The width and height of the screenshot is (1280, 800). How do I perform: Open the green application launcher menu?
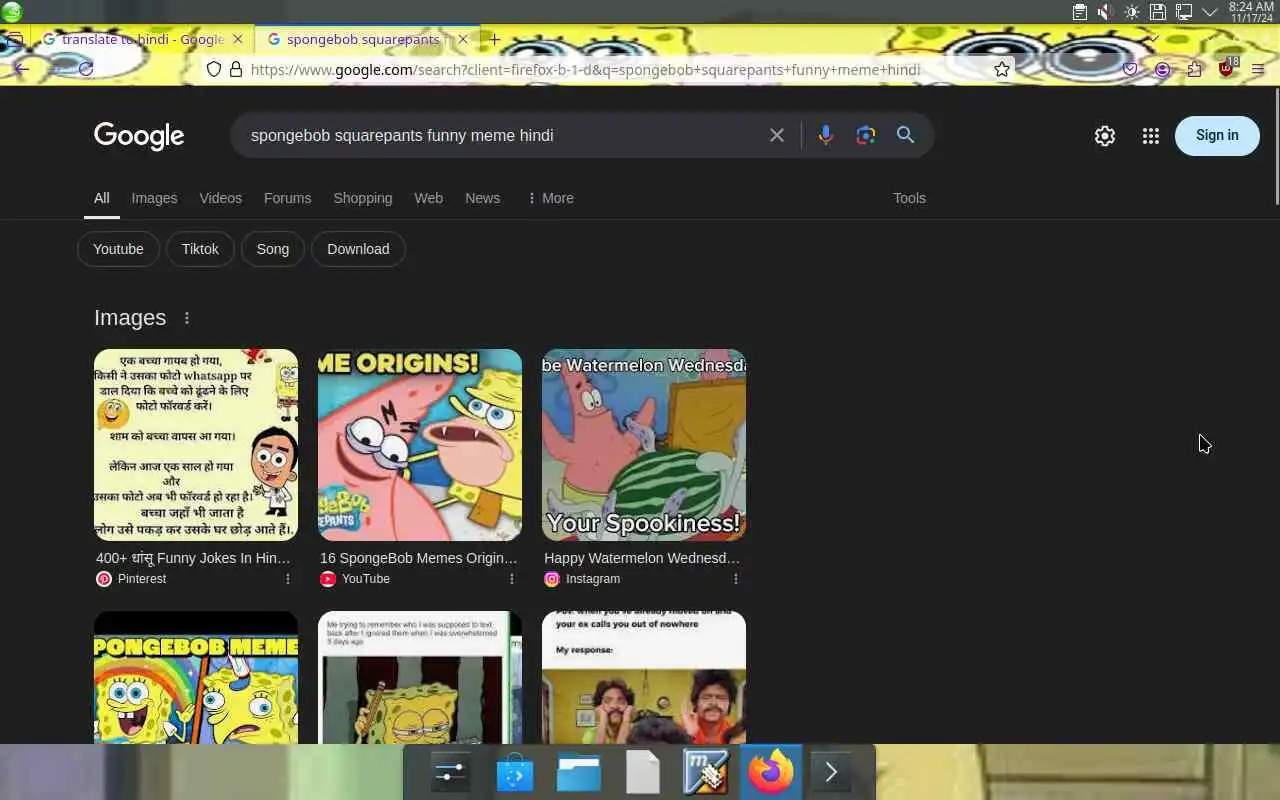[12, 12]
